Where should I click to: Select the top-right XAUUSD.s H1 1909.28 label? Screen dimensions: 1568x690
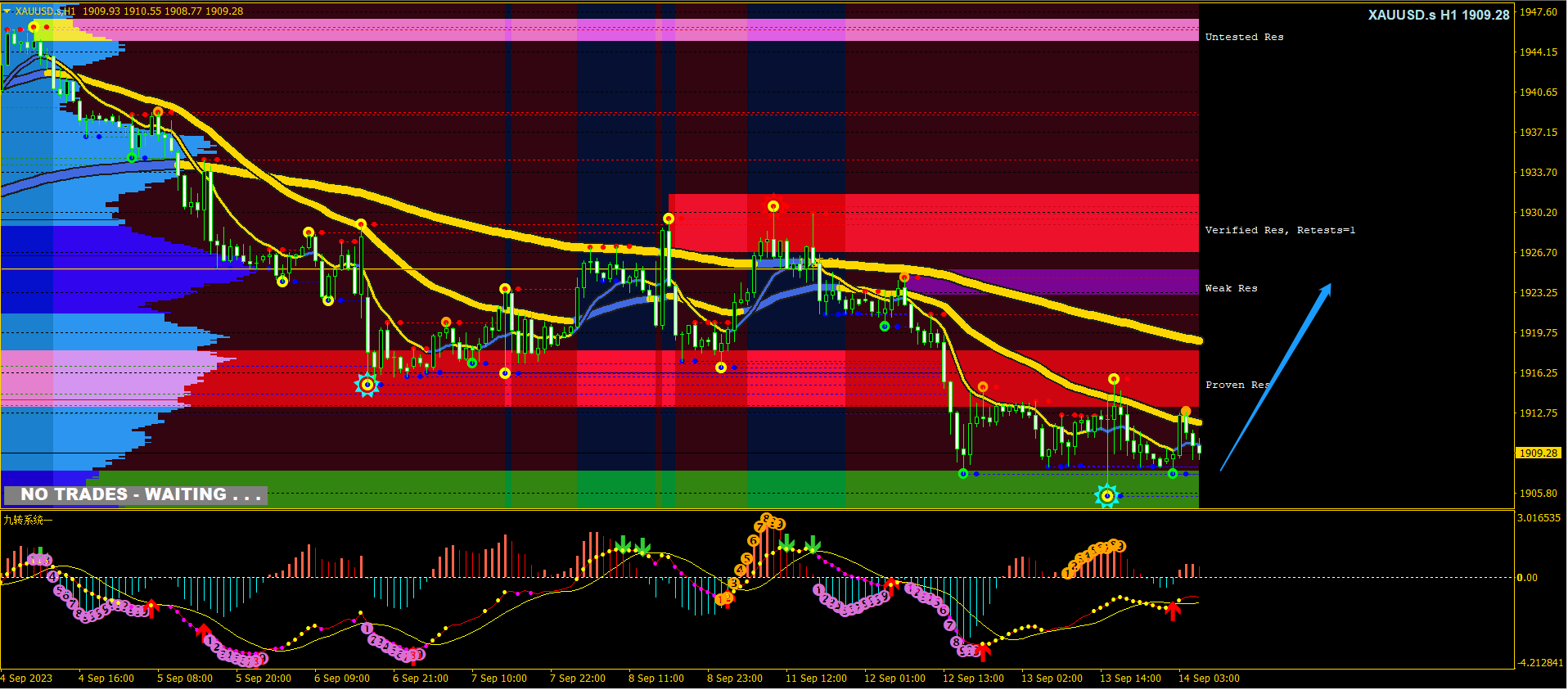point(1439,15)
